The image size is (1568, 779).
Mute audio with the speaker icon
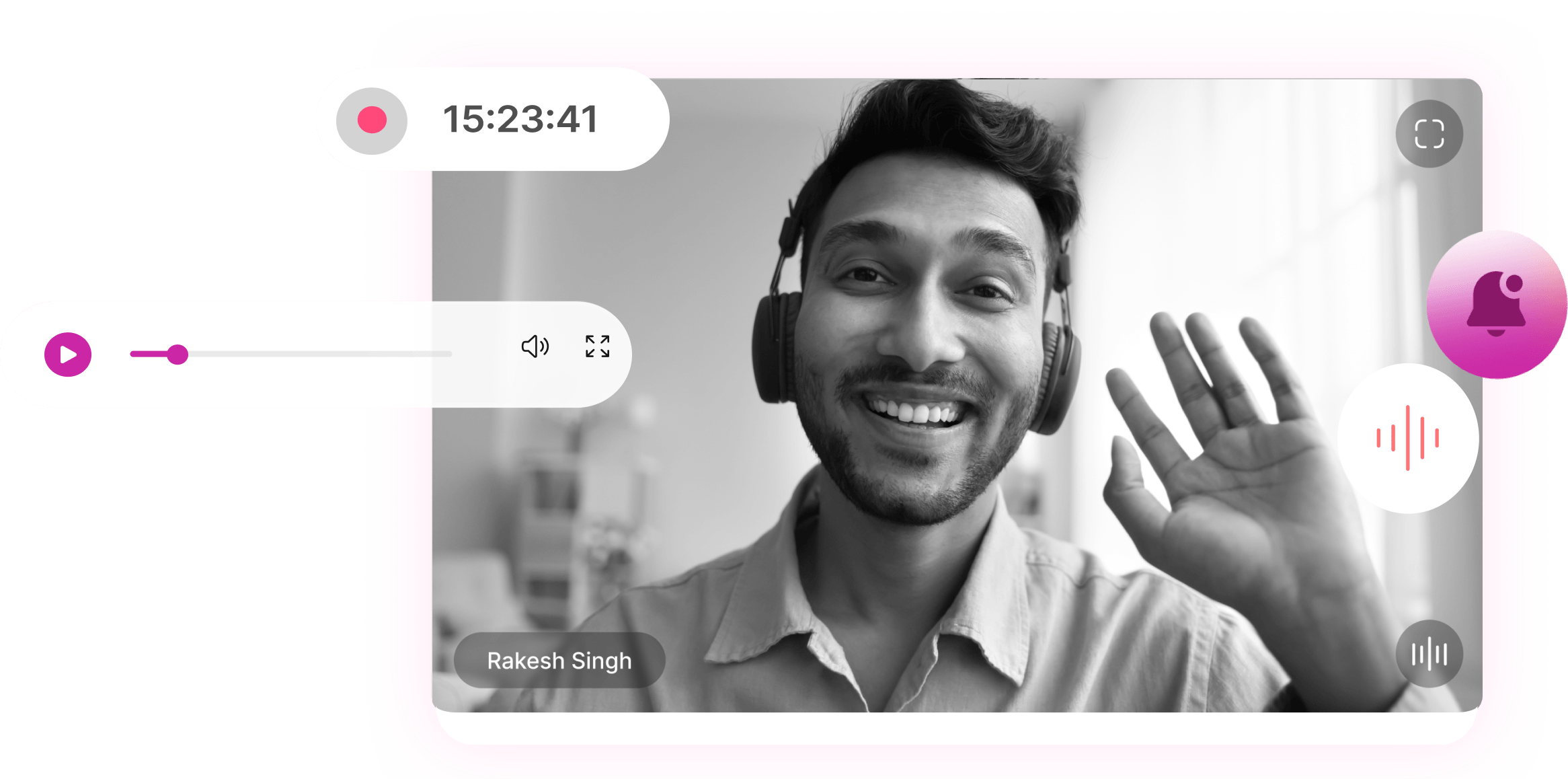coord(535,346)
